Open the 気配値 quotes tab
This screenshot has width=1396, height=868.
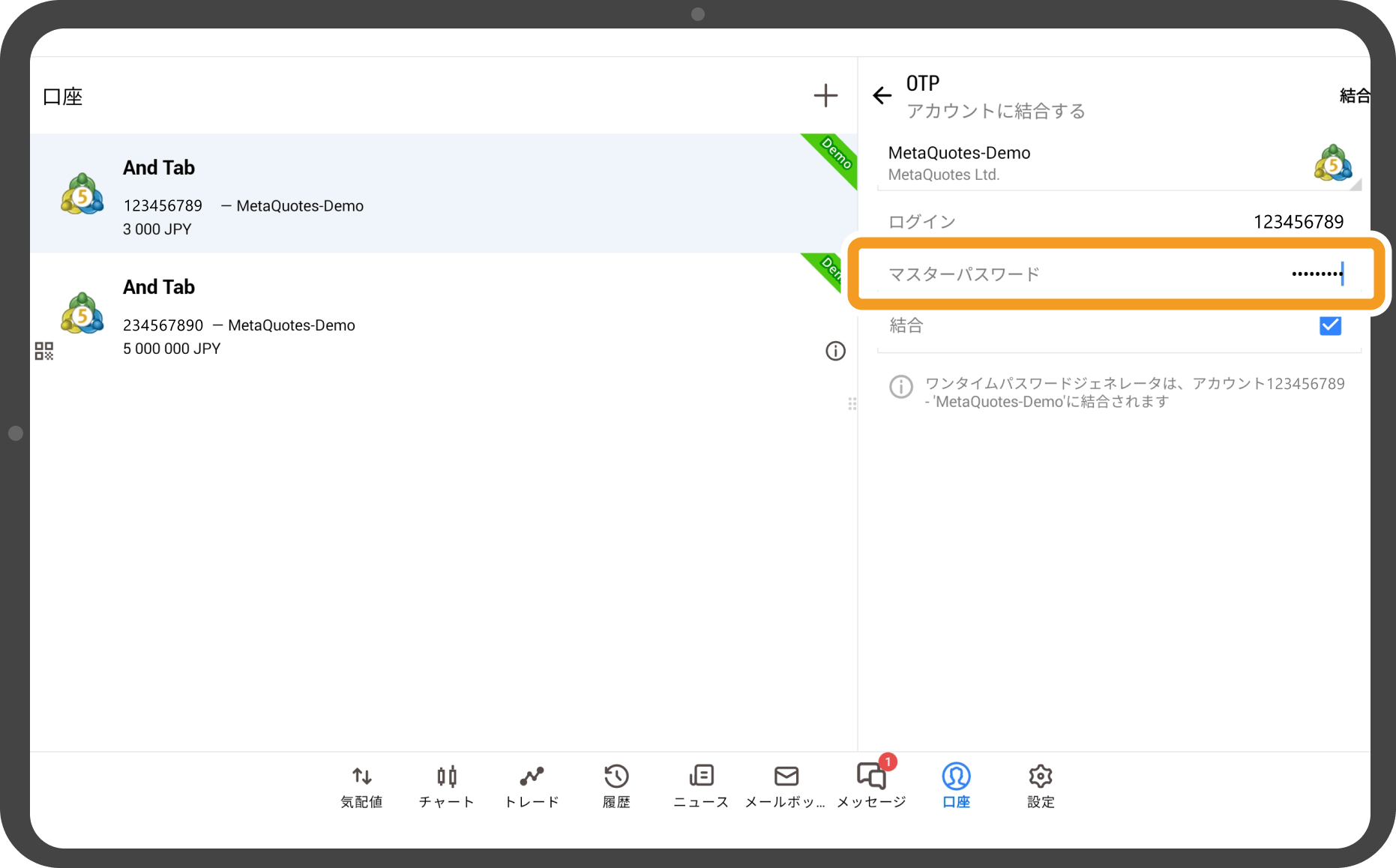(x=362, y=786)
